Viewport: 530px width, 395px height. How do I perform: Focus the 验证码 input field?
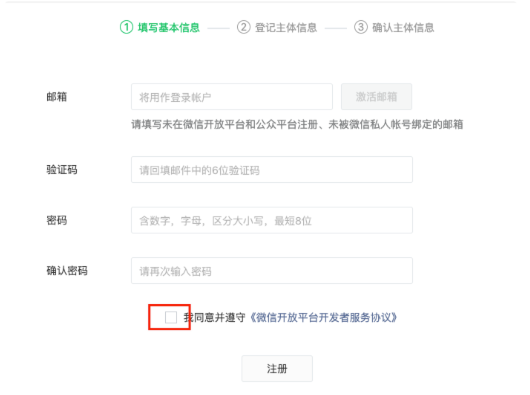point(272,170)
